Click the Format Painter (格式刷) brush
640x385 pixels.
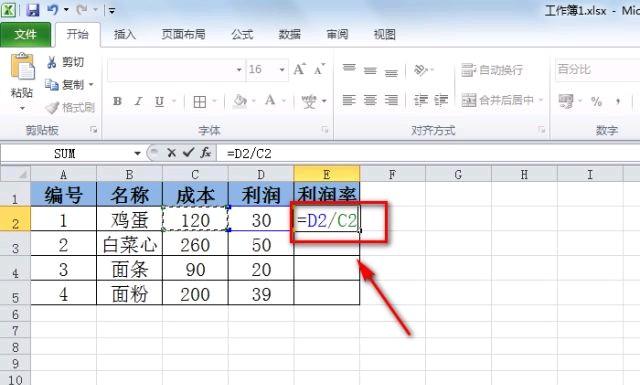click(52, 108)
